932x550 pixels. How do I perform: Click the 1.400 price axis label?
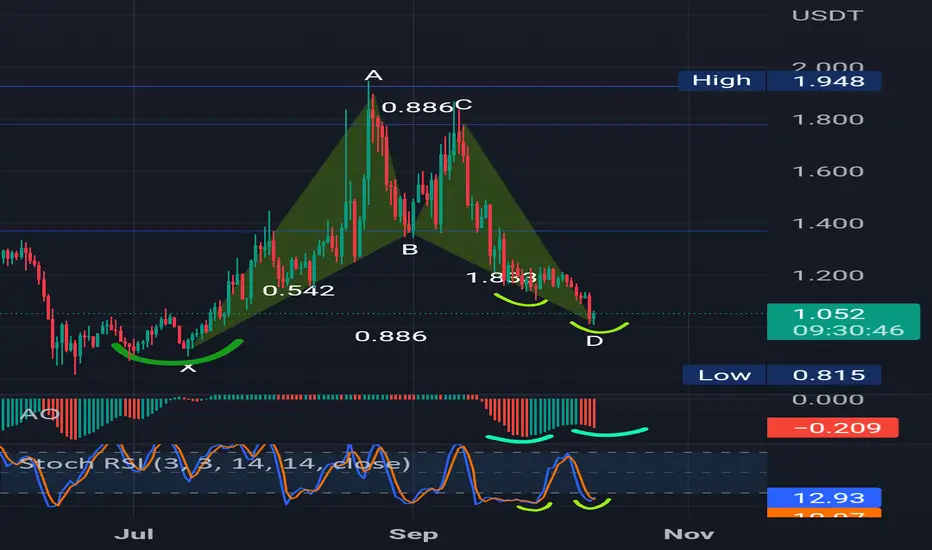coord(828,224)
